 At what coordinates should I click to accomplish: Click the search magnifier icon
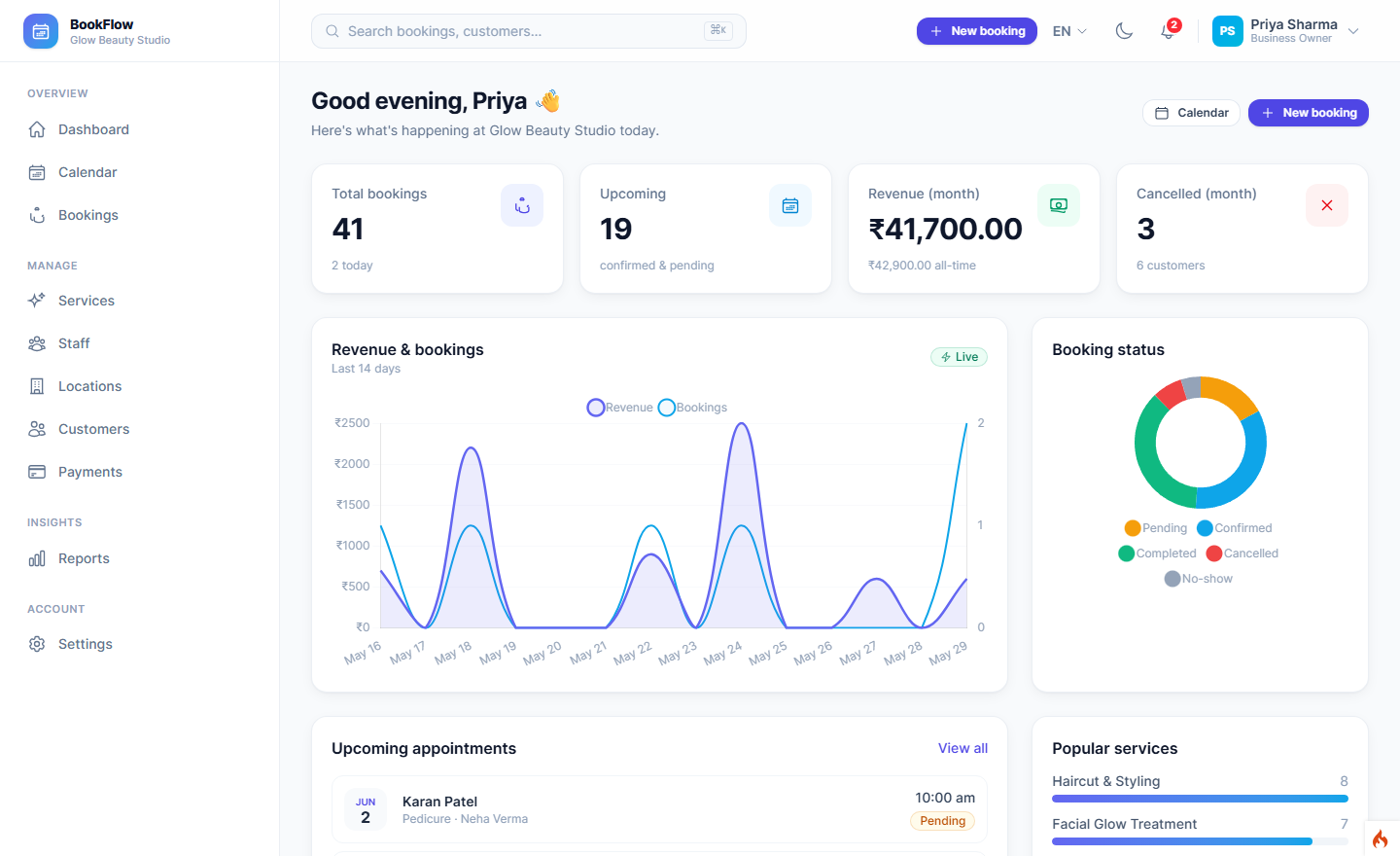point(332,31)
